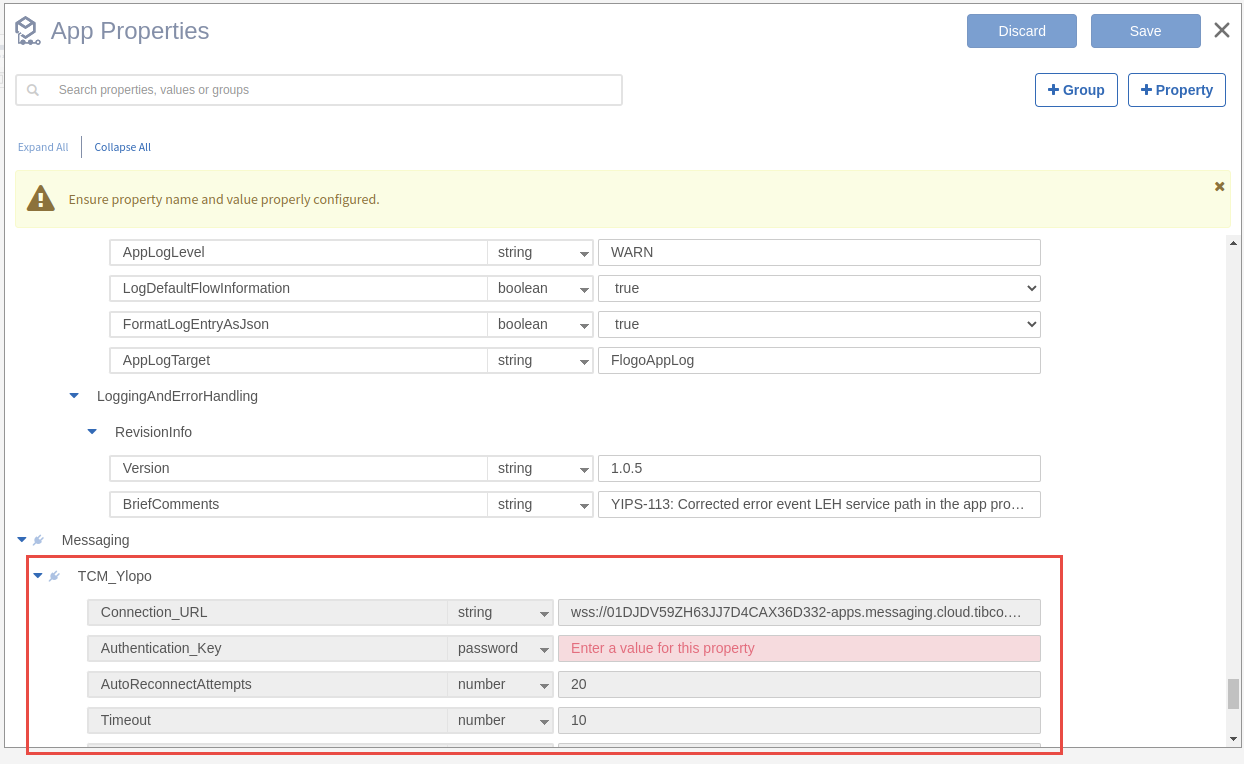
Task: Open type dropdown for Connection_URL
Action: tap(500, 612)
